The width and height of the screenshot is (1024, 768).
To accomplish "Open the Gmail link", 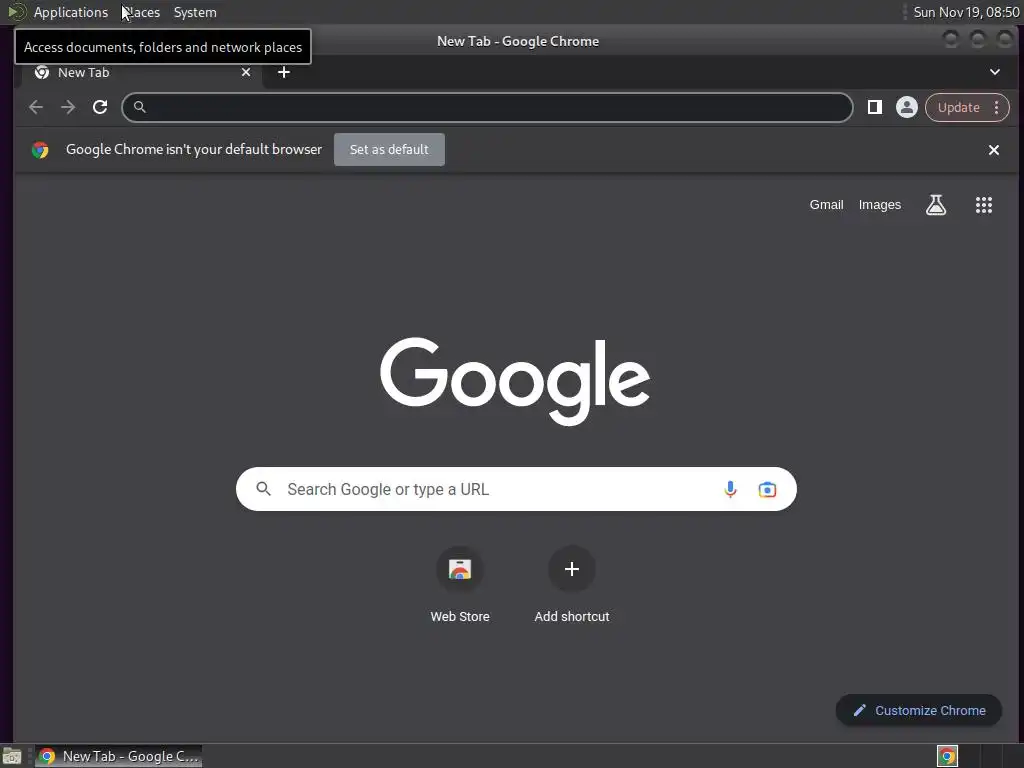I will tap(826, 205).
